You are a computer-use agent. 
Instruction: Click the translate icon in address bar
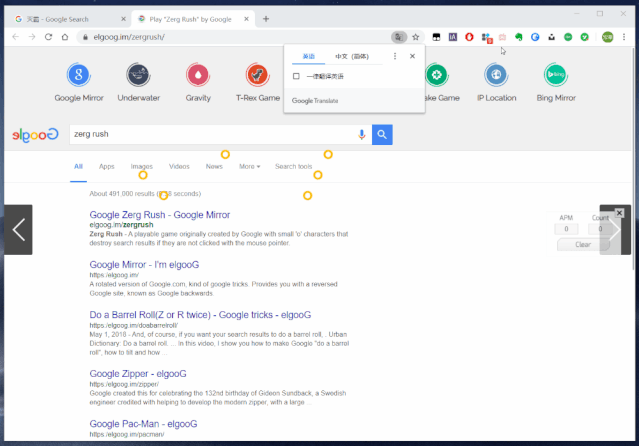[399, 37]
